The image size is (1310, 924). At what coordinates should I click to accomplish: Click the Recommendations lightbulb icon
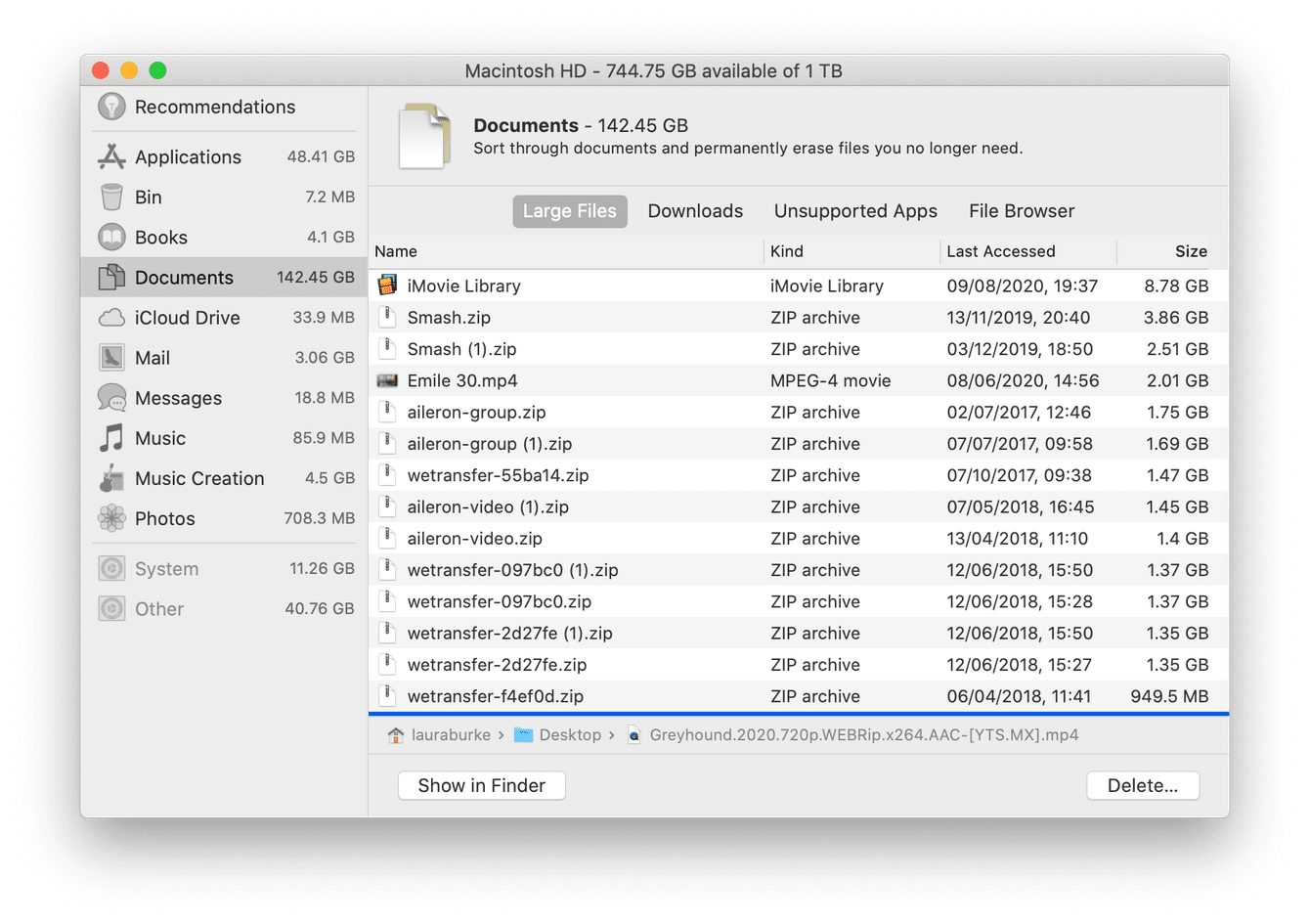click(110, 107)
